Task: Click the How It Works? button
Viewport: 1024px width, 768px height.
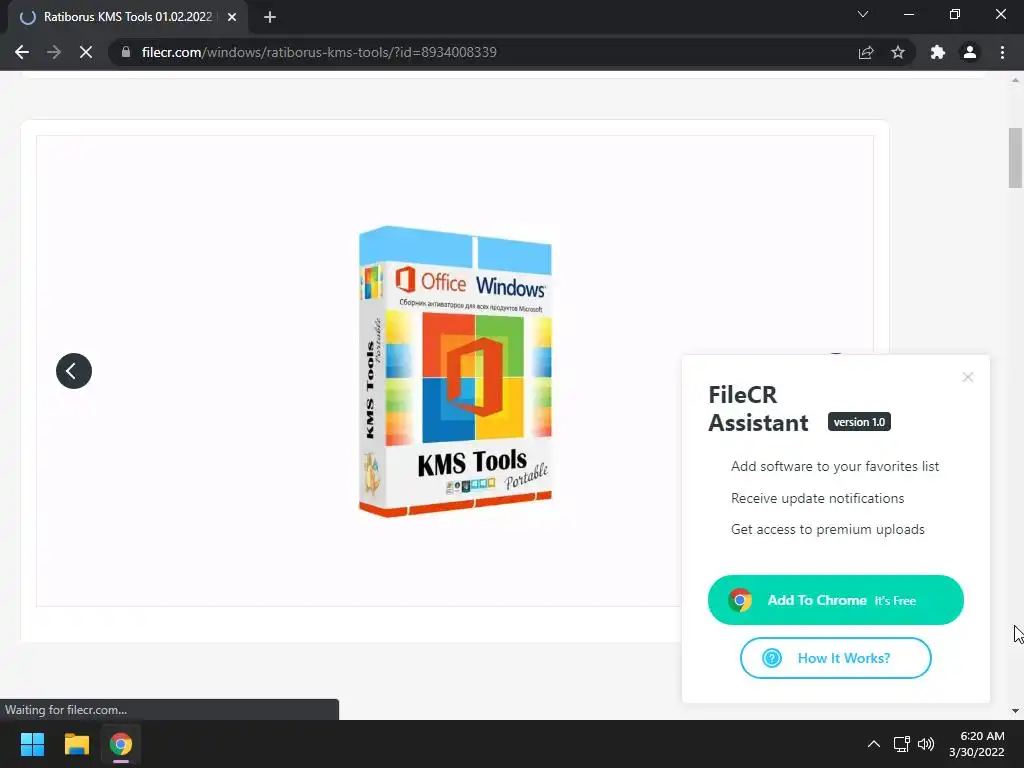Action: click(835, 658)
